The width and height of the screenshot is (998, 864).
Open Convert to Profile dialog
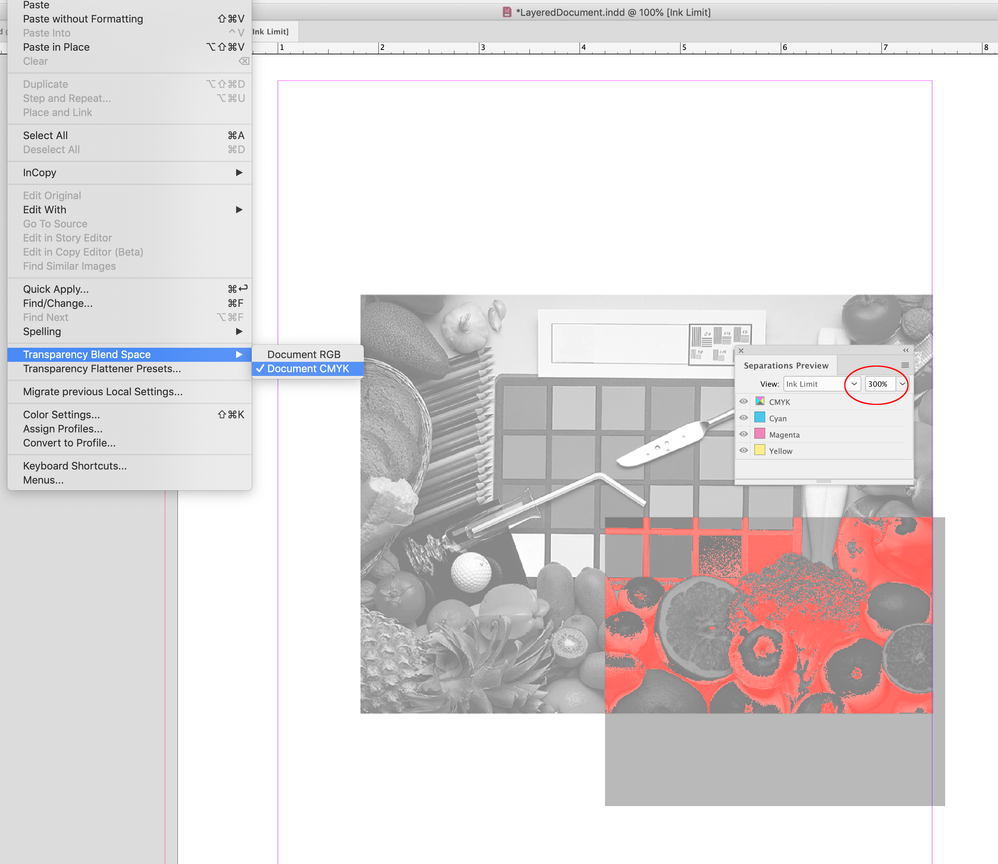(x=129, y=443)
